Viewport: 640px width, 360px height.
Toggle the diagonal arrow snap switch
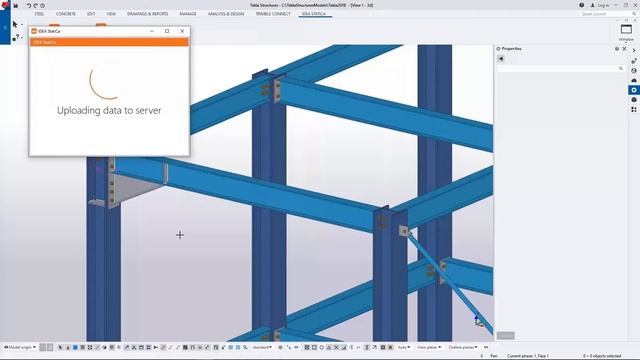point(374,347)
